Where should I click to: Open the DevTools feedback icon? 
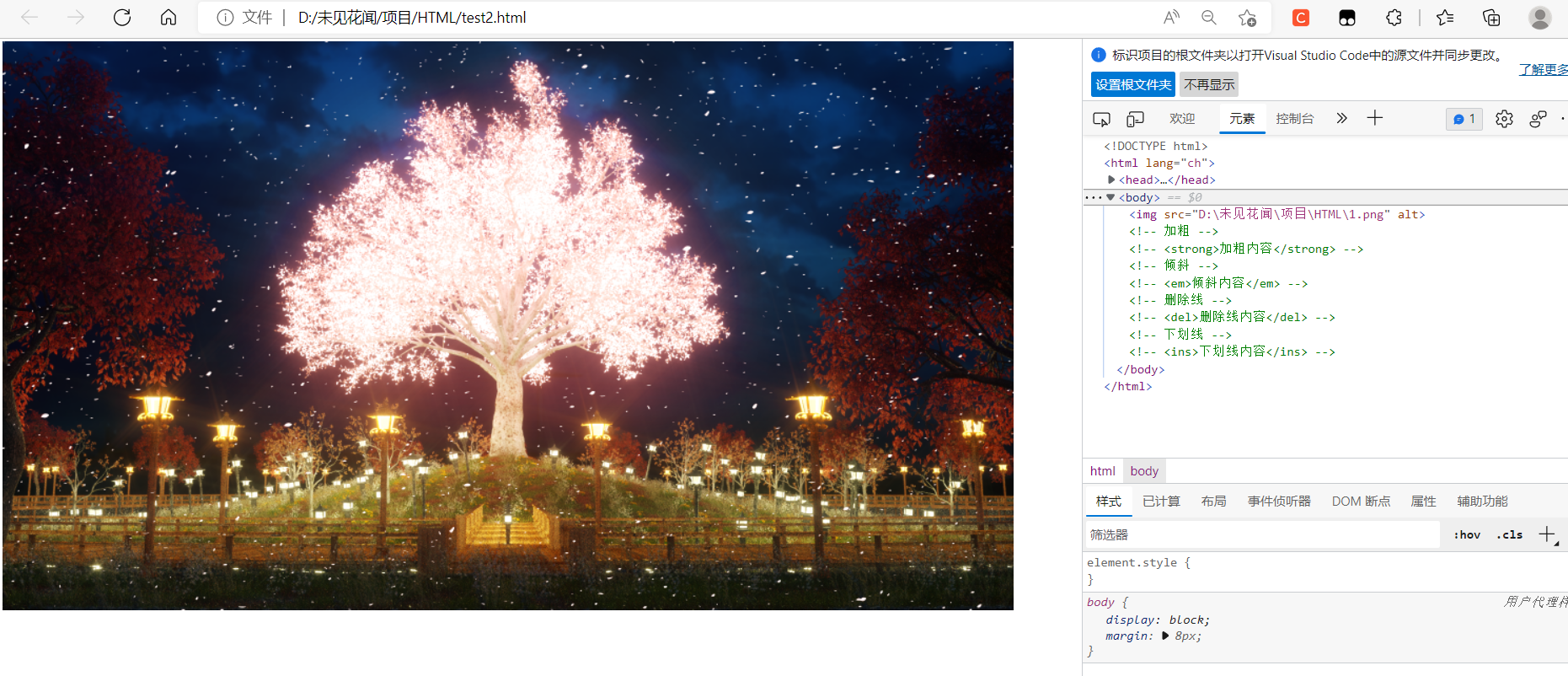coord(1538,119)
